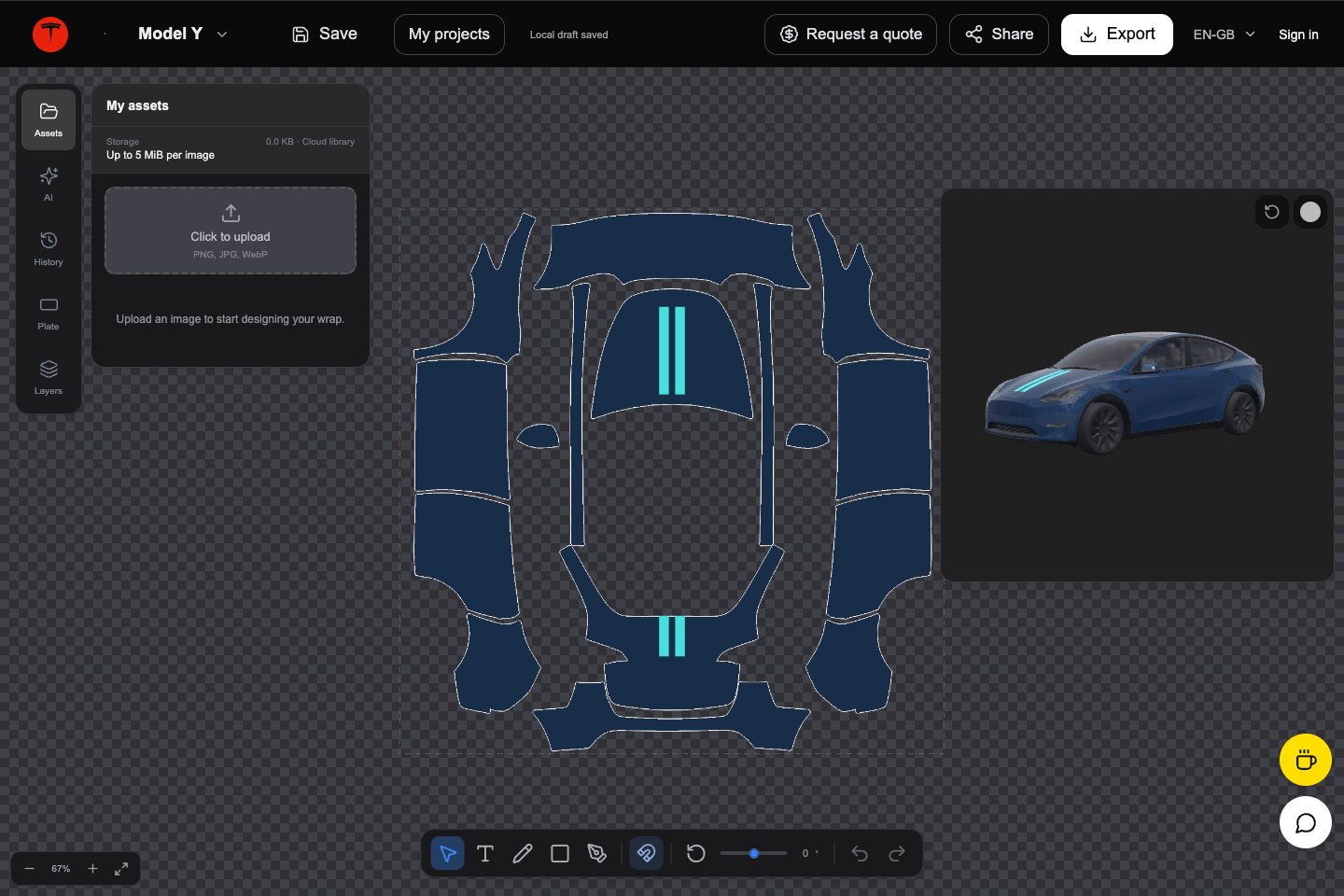
Task: Select the hood panel with teal stripes
Action: tap(672, 355)
